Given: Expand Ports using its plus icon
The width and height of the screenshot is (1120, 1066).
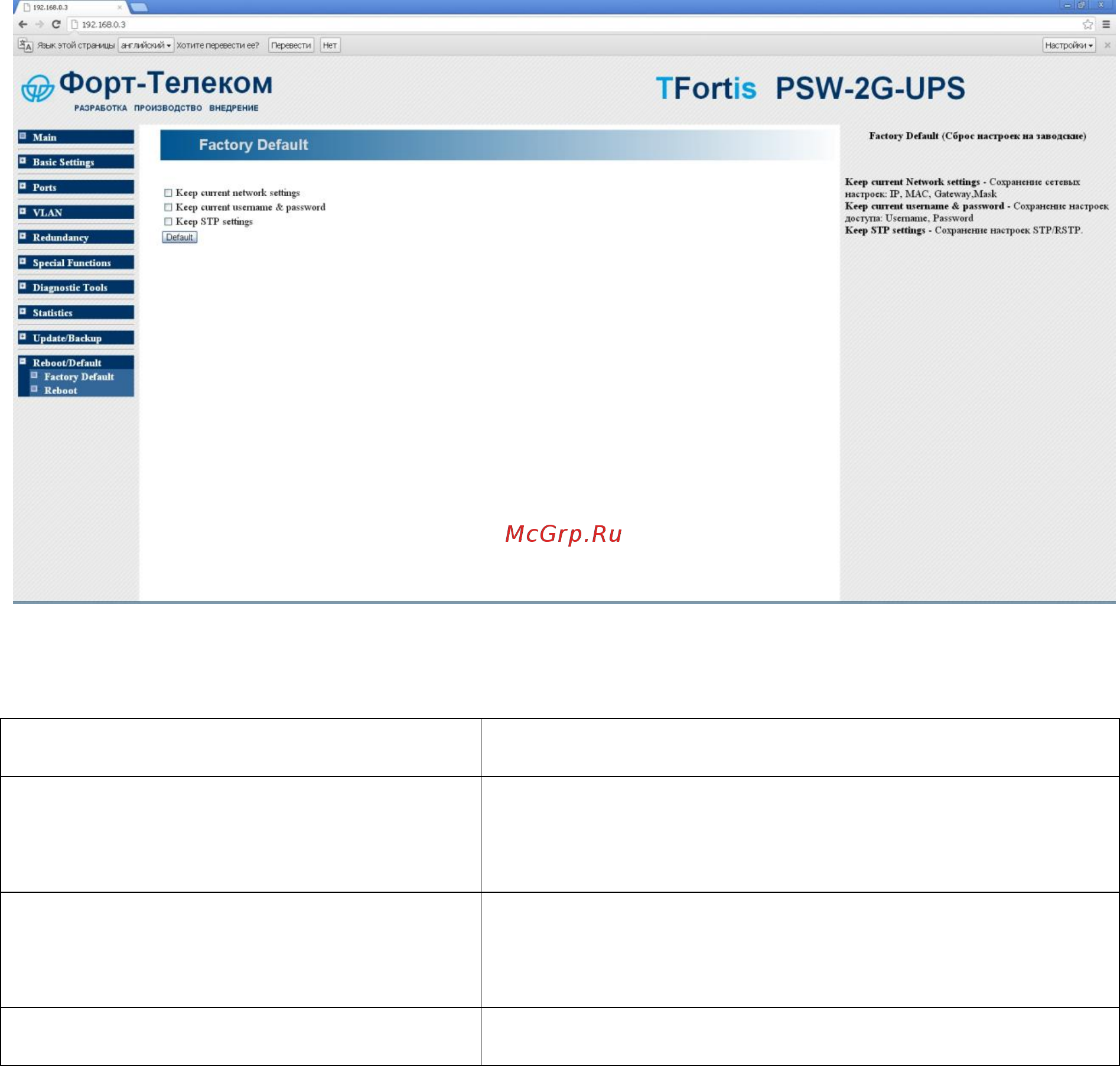Looking at the screenshot, I should pos(22,186).
